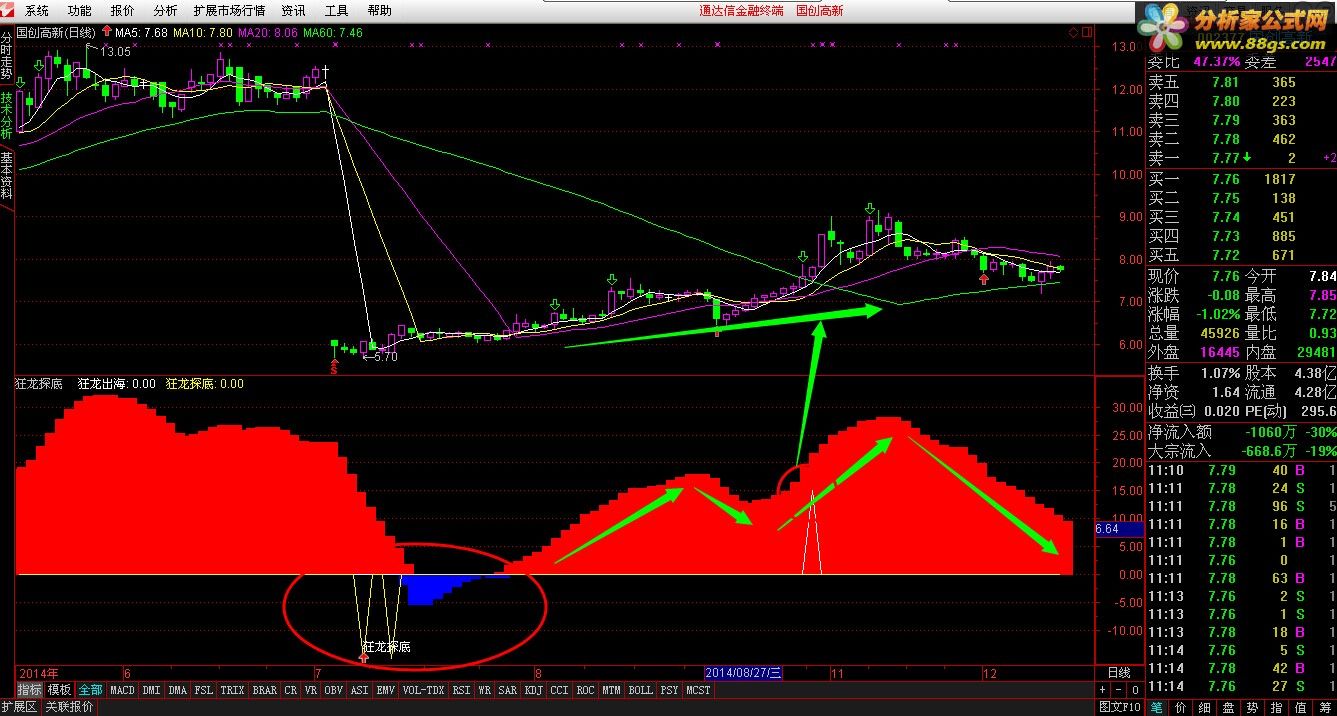The width and height of the screenshot is (1337, 716).
Task: Apply the ASI indicator
Action: (x=360, y=690)
